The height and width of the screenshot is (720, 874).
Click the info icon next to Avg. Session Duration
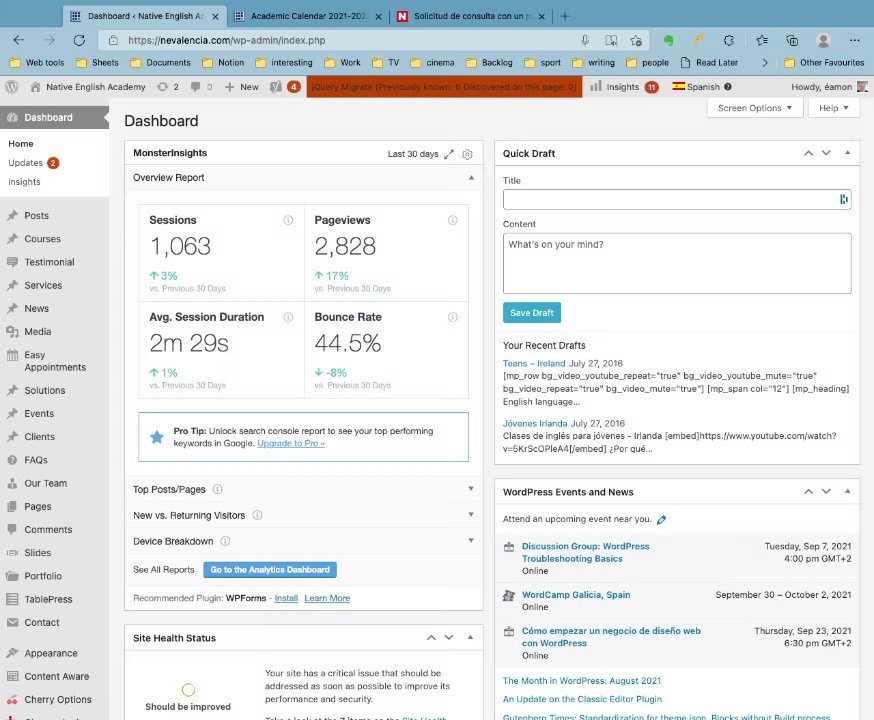(288, 317)
